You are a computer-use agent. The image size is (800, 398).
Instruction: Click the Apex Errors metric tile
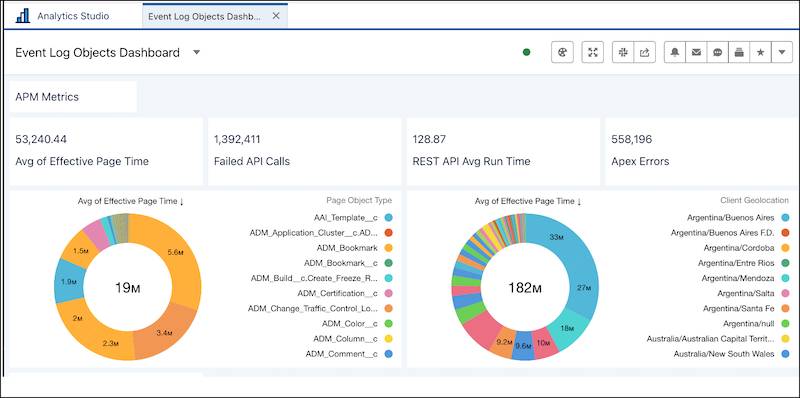(702, 152)
